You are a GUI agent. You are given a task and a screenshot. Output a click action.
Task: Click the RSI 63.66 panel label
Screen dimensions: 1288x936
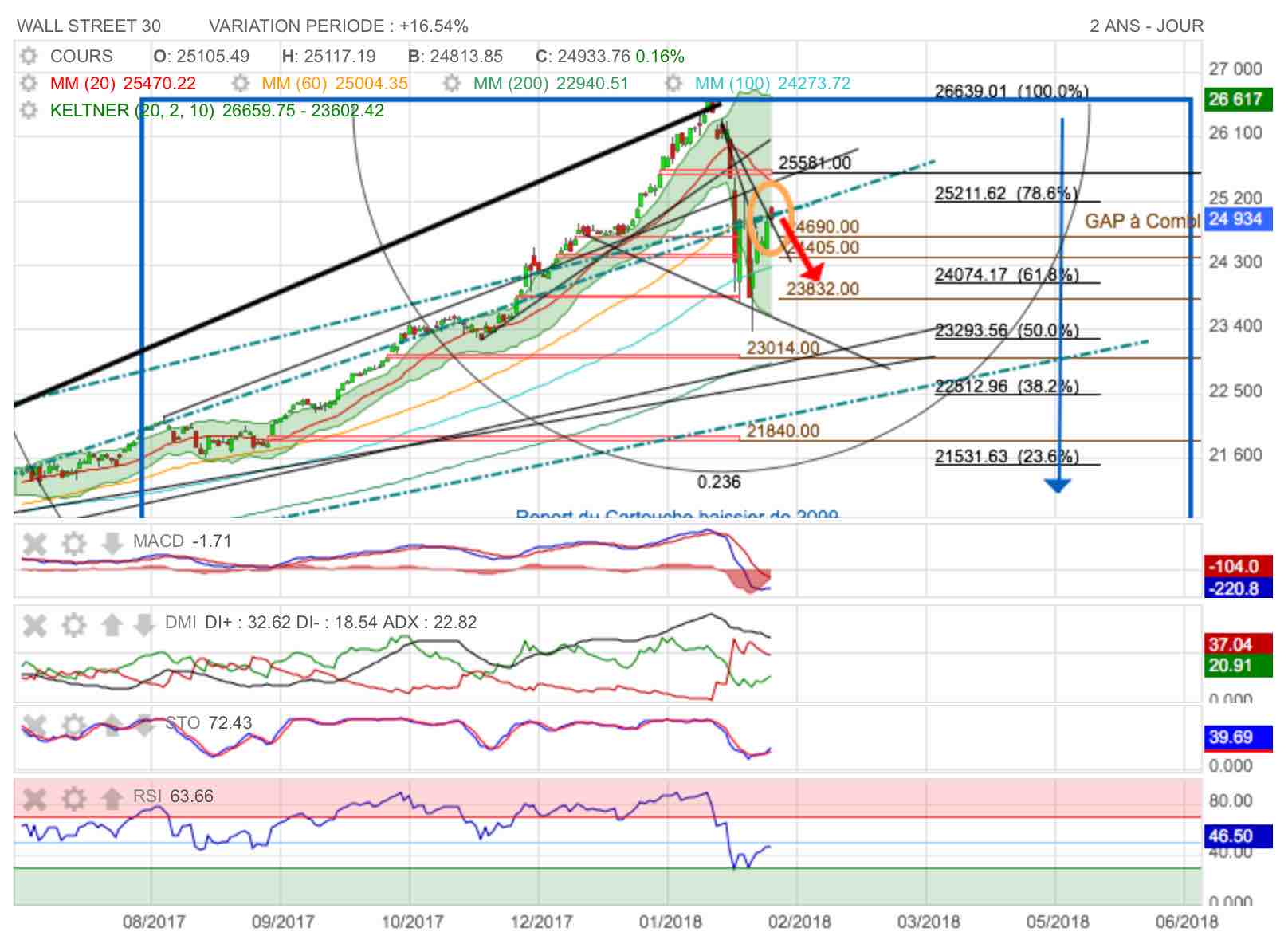click(173, 796)
